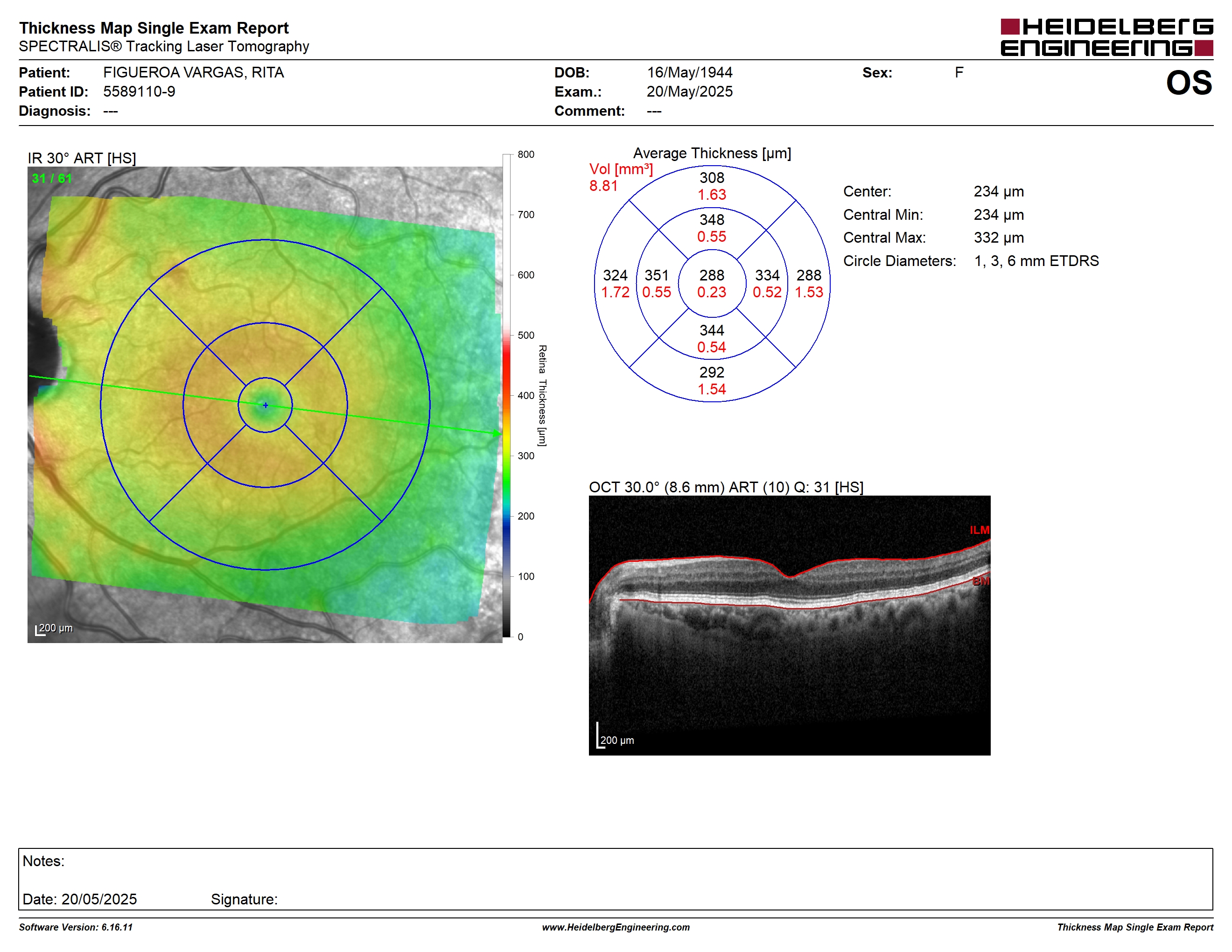Click the '800' tick on thickness scale
The width and height of the screenshot is (1232, 952).
(526, 154)
